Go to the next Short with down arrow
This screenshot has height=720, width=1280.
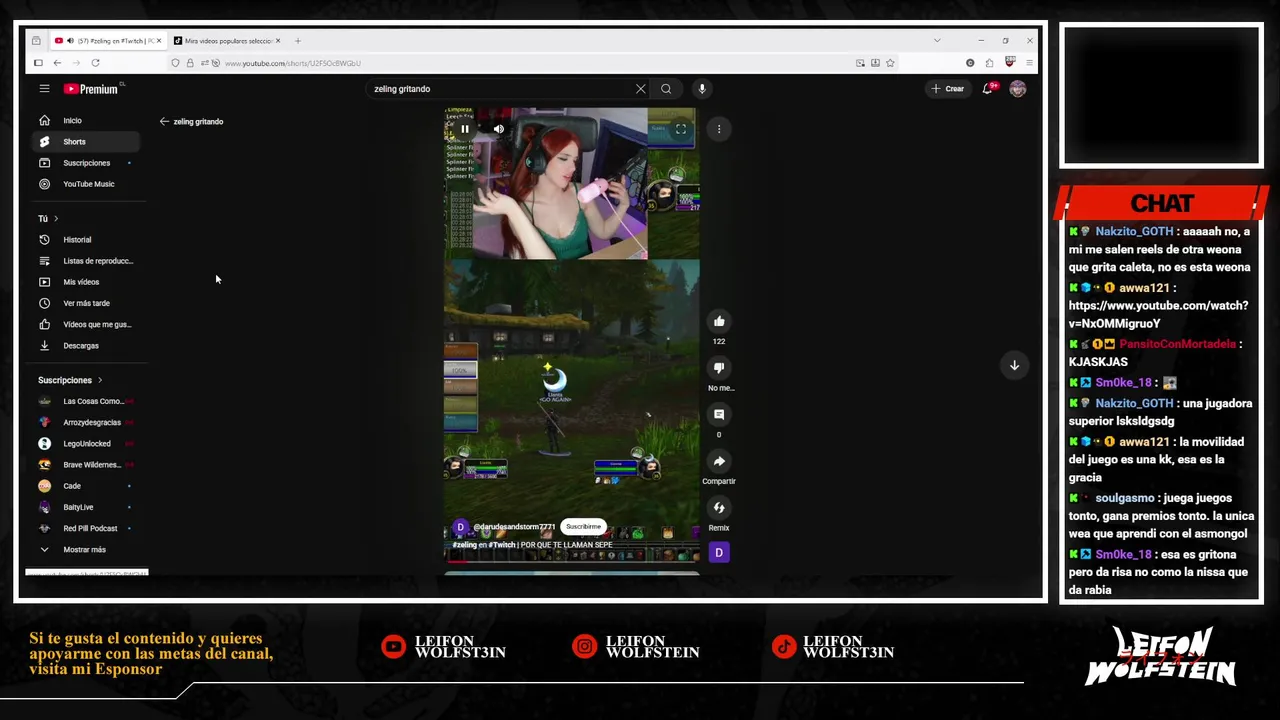tap(1014, 365)
